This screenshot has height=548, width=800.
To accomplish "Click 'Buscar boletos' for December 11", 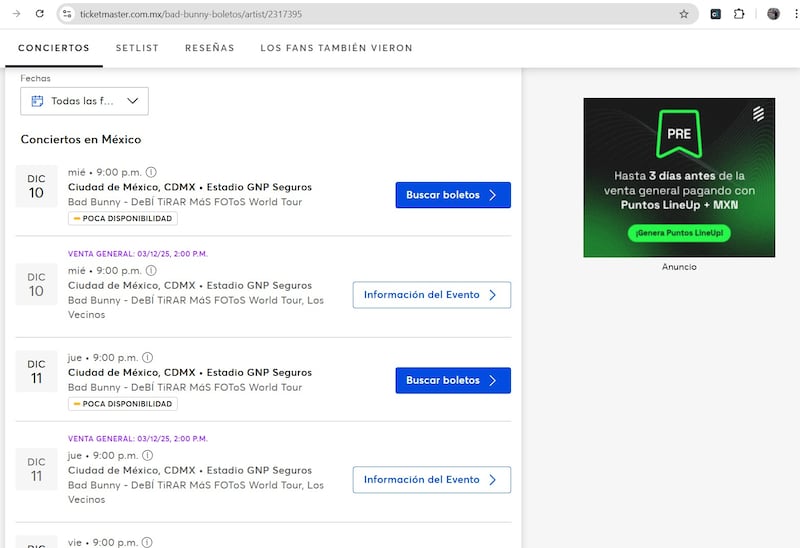I will (452, 380).
